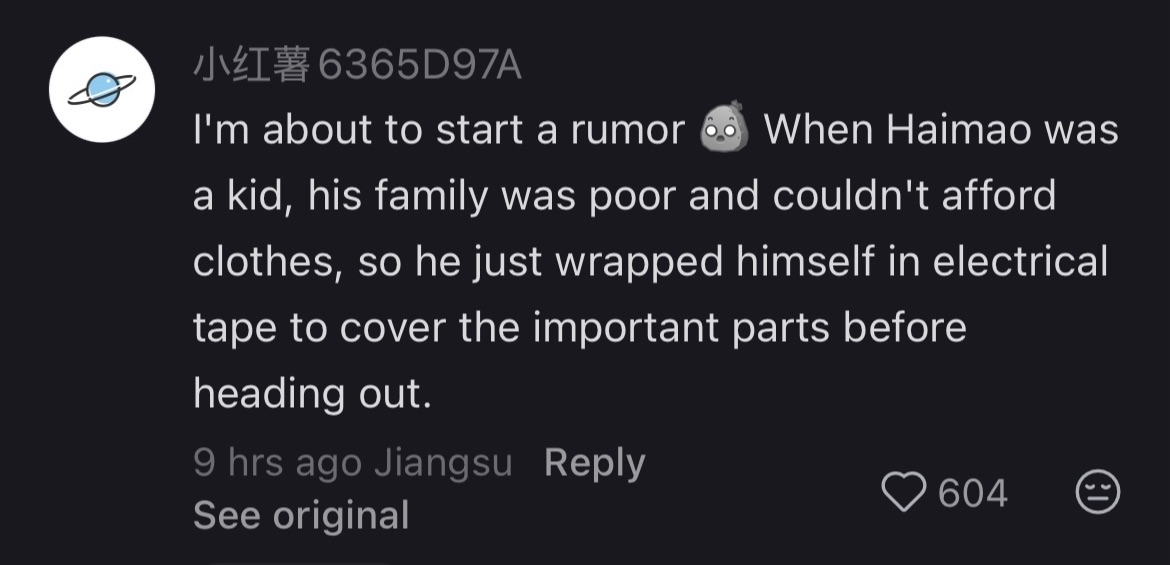The image size is (1170, 565).
Task: Tap the words "When Haimao was"
Action: 942,130
